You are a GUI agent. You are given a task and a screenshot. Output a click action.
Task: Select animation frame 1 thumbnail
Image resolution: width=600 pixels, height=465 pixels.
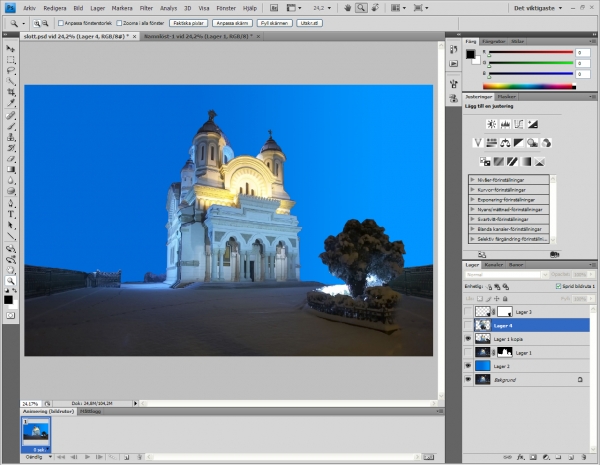[x=36, y=434]
